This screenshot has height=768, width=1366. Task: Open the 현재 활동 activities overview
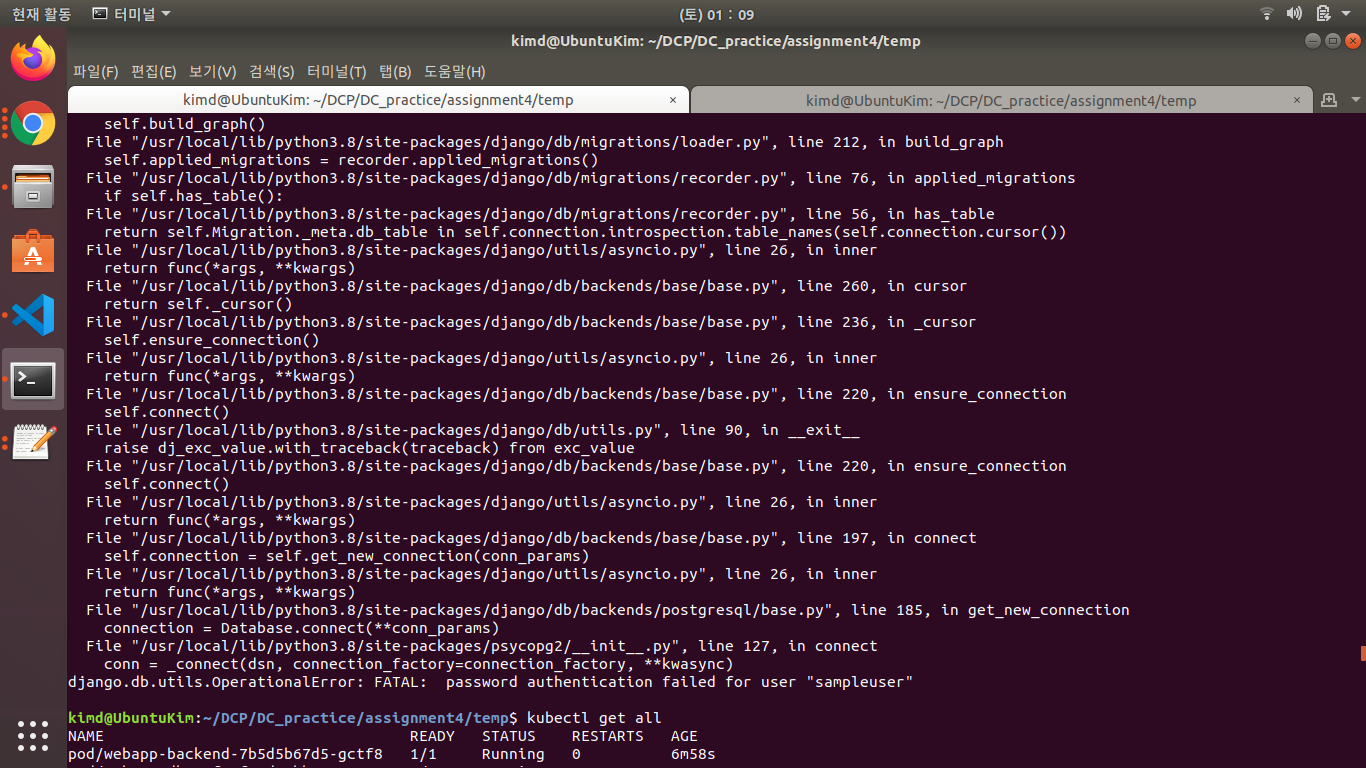(41, 14)
